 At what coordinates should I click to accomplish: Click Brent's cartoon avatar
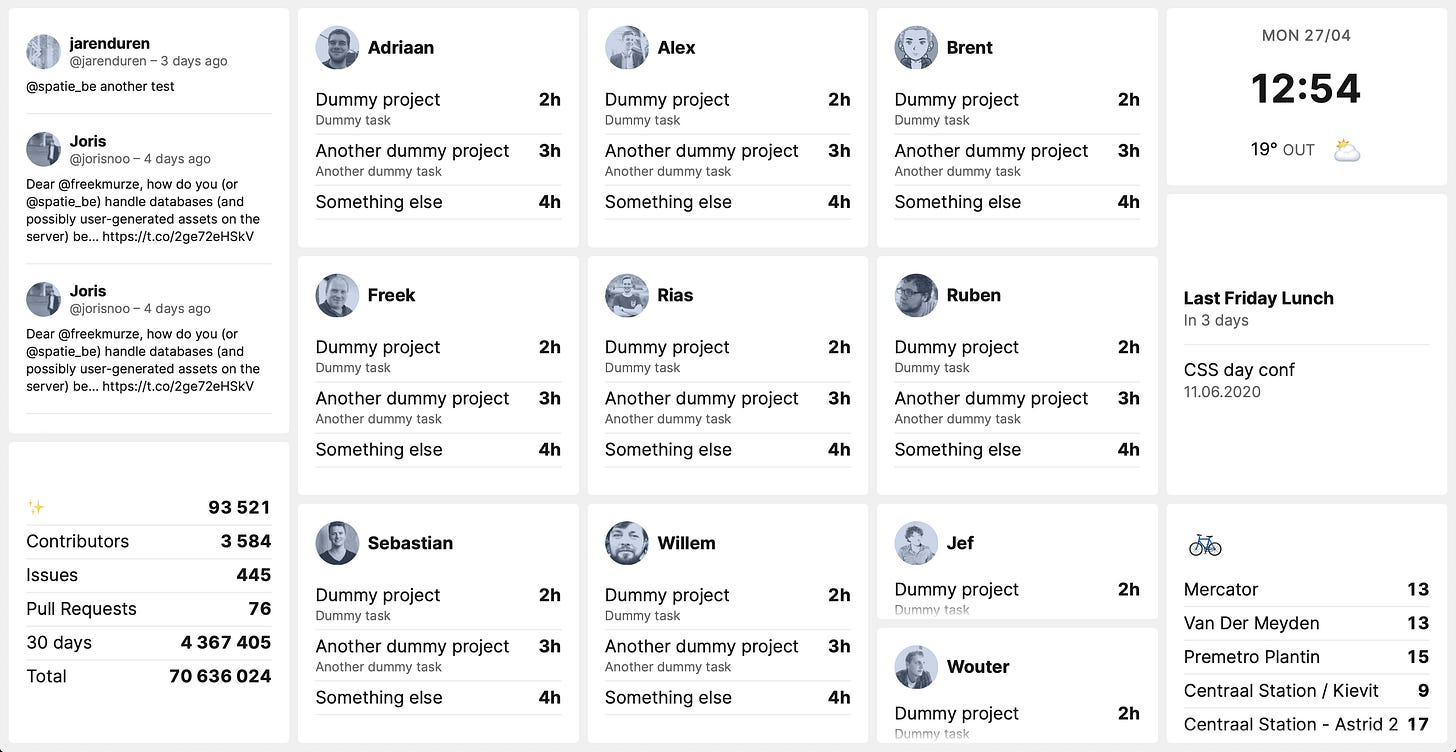coord(916,48)
